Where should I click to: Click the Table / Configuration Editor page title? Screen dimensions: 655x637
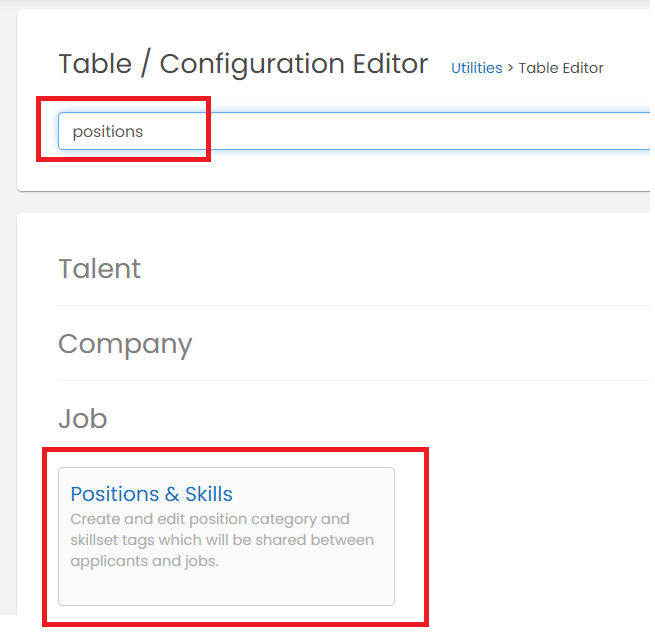(243, 64)
